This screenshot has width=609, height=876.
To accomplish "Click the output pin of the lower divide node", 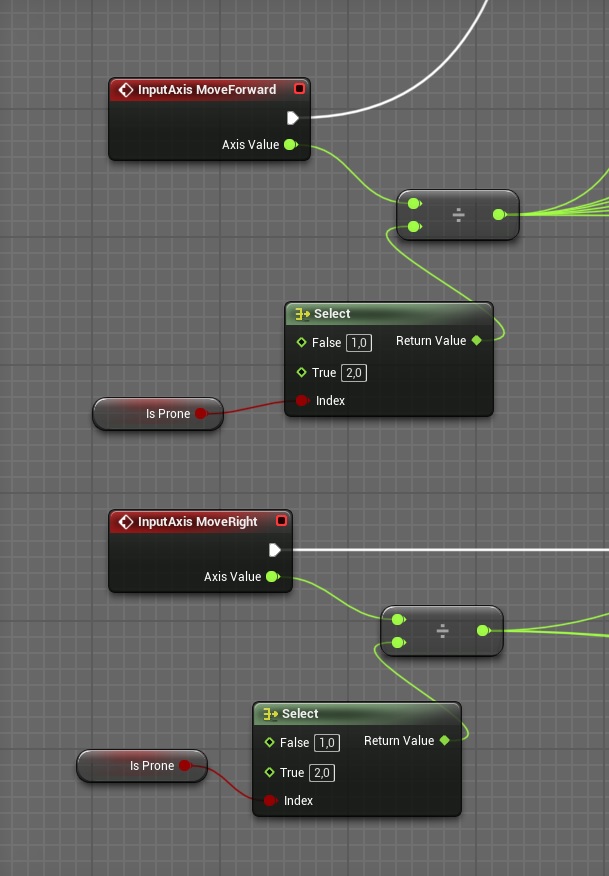I will click(483, 631).
